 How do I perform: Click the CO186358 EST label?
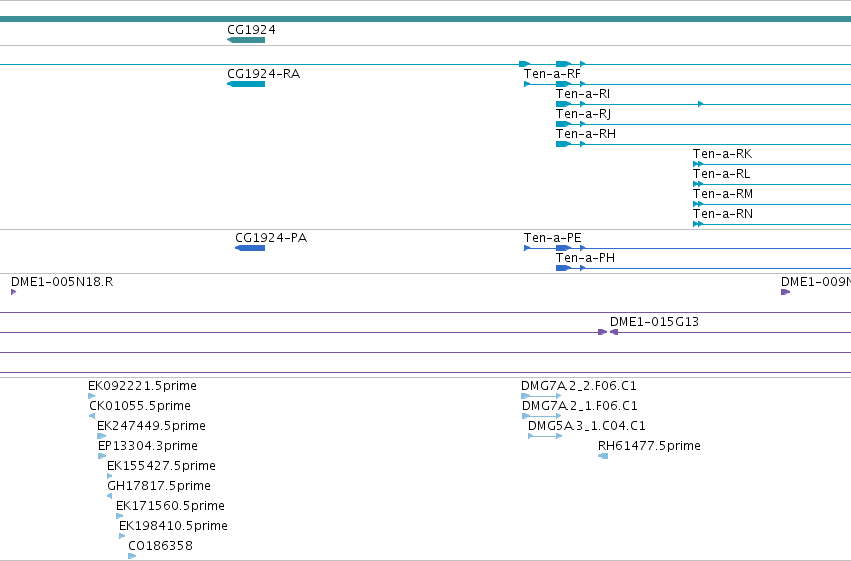[x=160, y=546]
